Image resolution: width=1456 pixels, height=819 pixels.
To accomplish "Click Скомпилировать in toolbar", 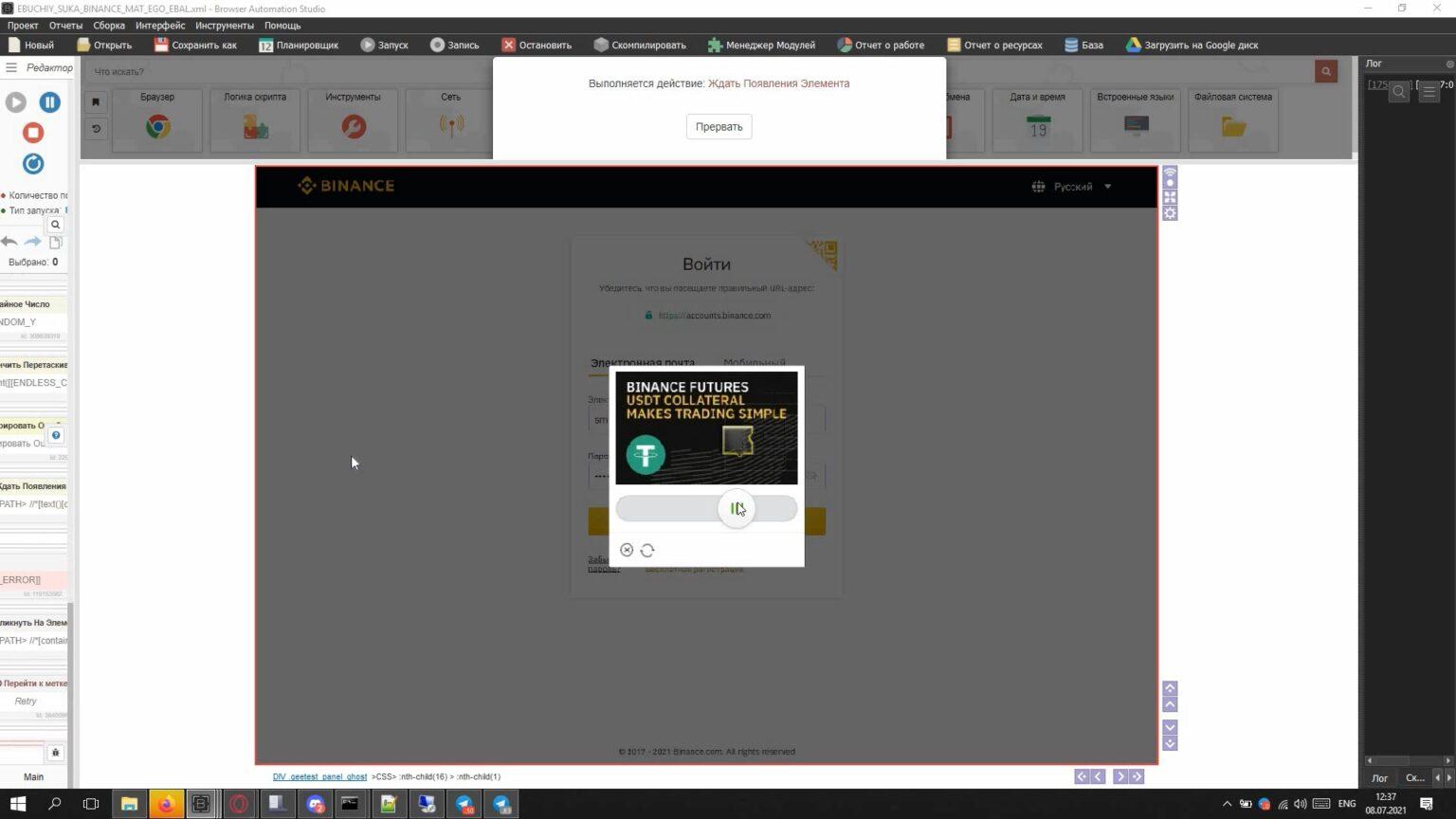I will [x=640, y=45].
